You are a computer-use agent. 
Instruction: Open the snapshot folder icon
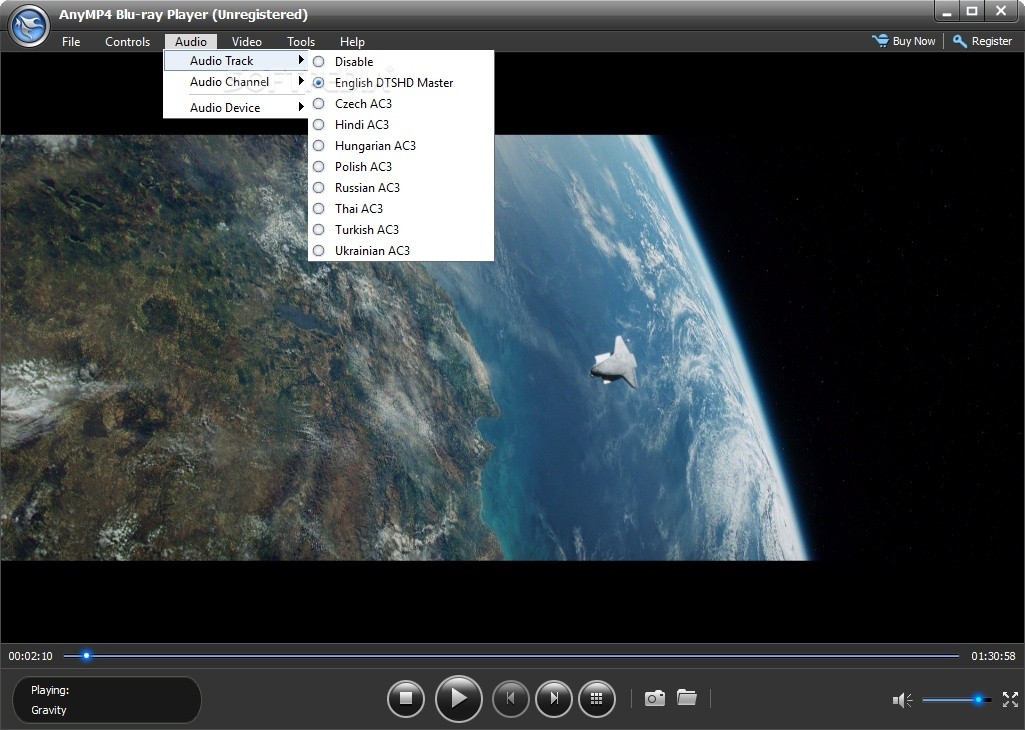(x=686, y=697)
